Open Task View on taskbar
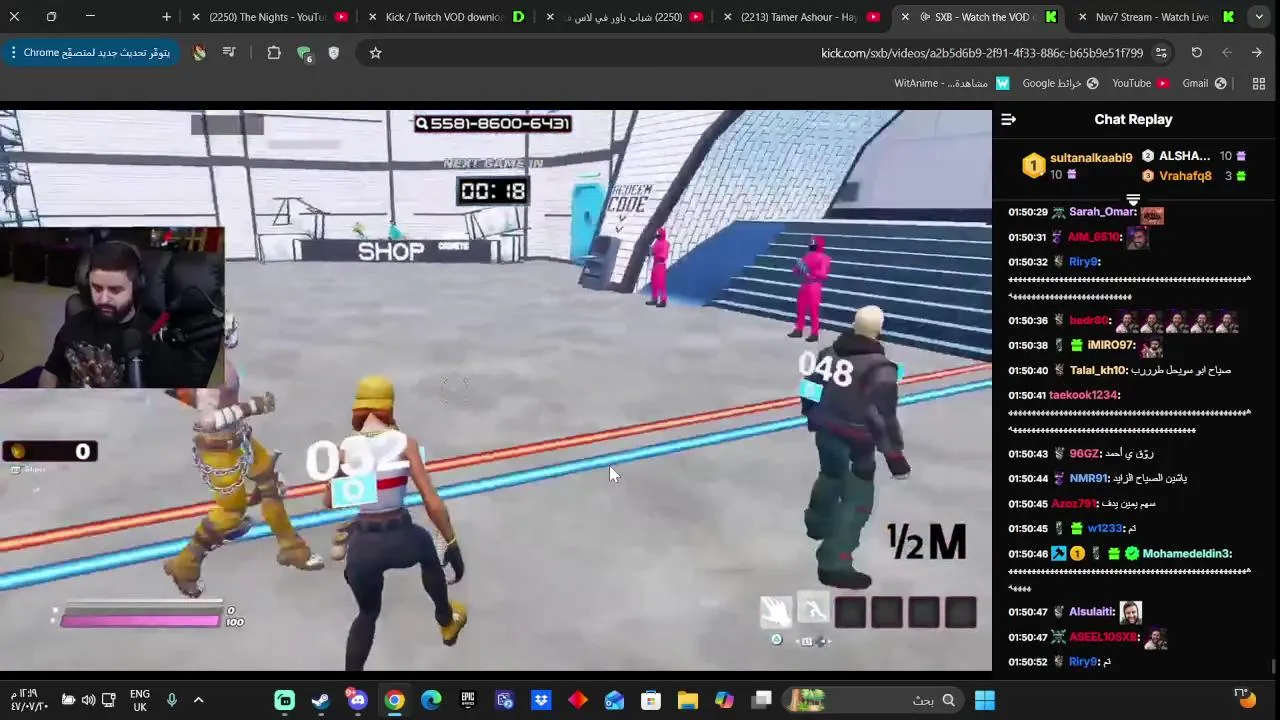1280x720 pixels. pos(762,700)
